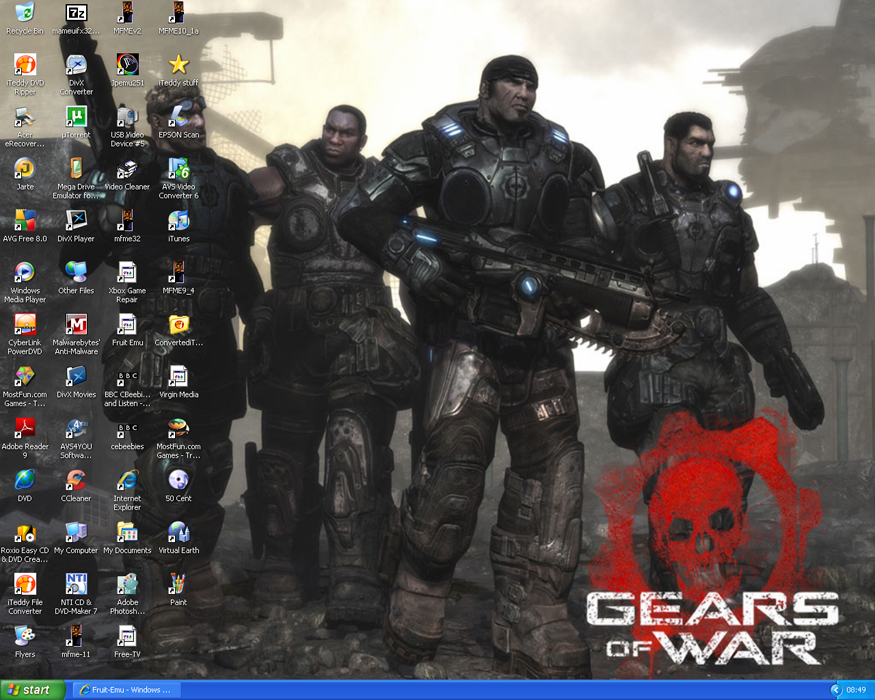
Task: Select the Mega Drive Emulator icon
Action: 76,168
